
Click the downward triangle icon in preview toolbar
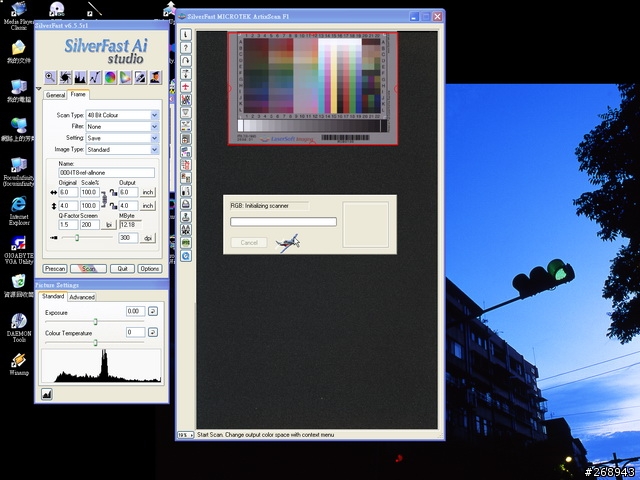(186, 112)
